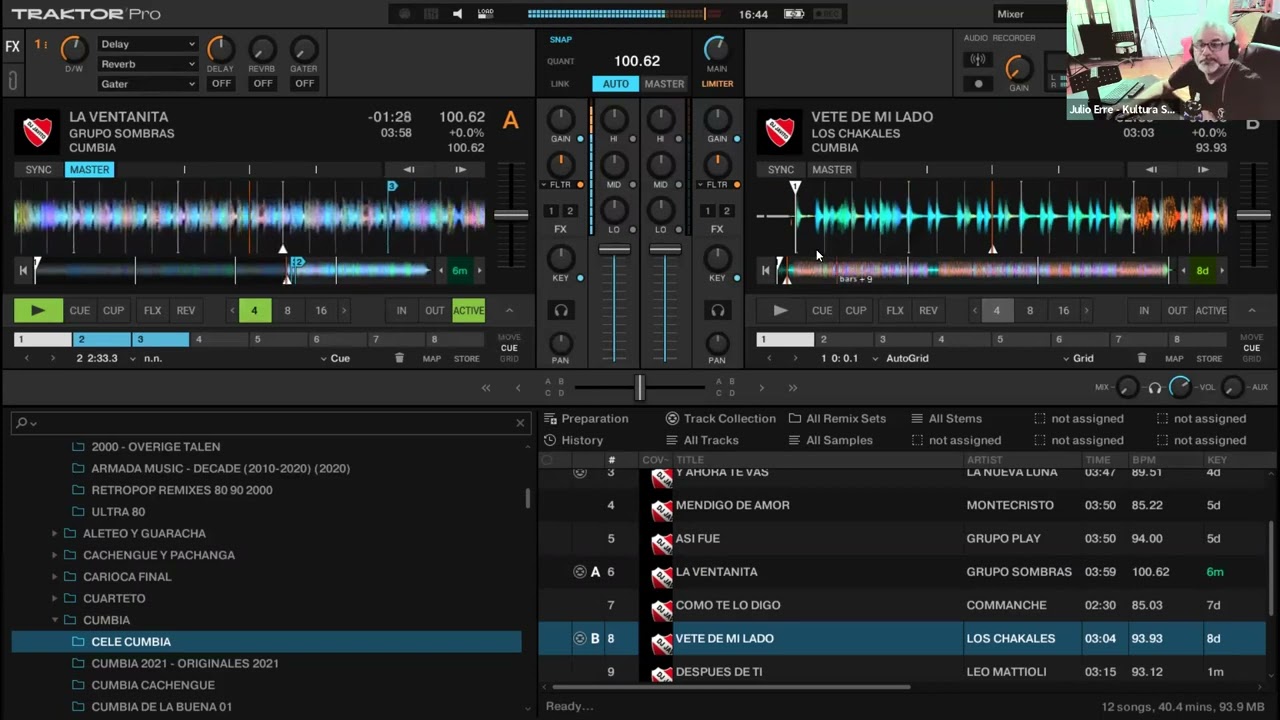Set loop OUT on deck B
The height and width of the screenshot is (720, 1280).
[x=1177, y=311]
